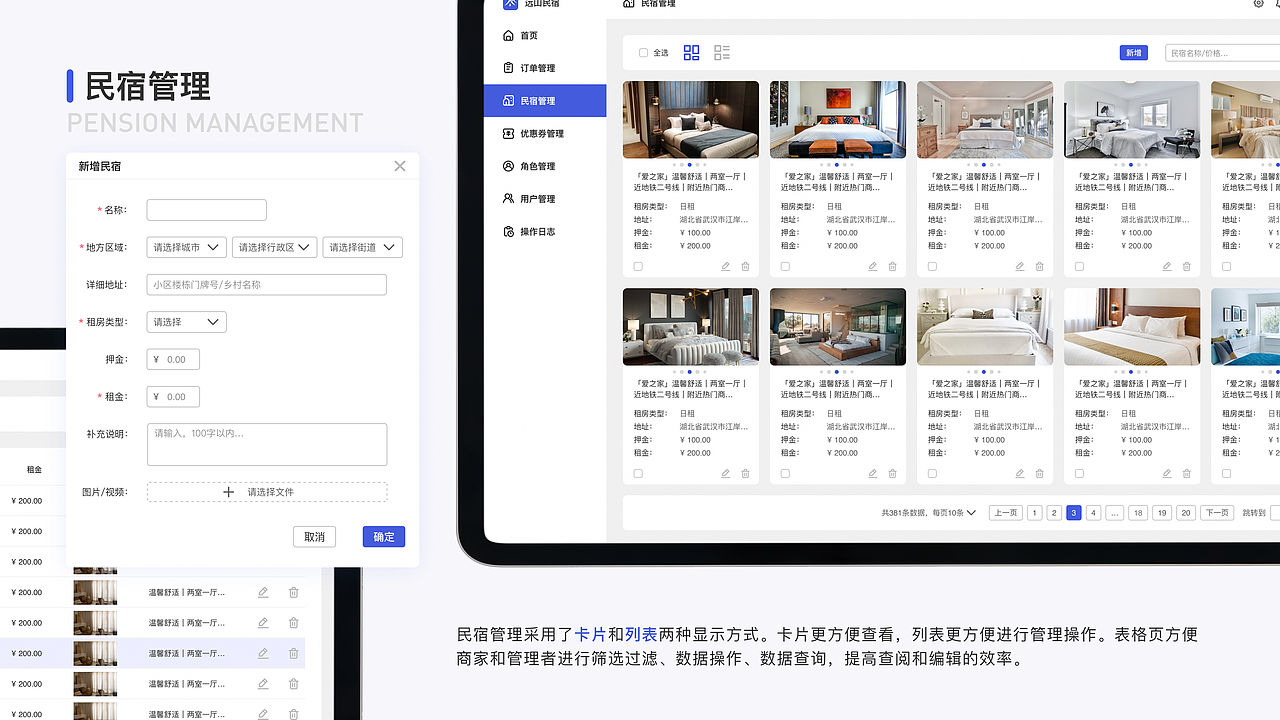Click the 请选择文件 upload area

[267, 492]
